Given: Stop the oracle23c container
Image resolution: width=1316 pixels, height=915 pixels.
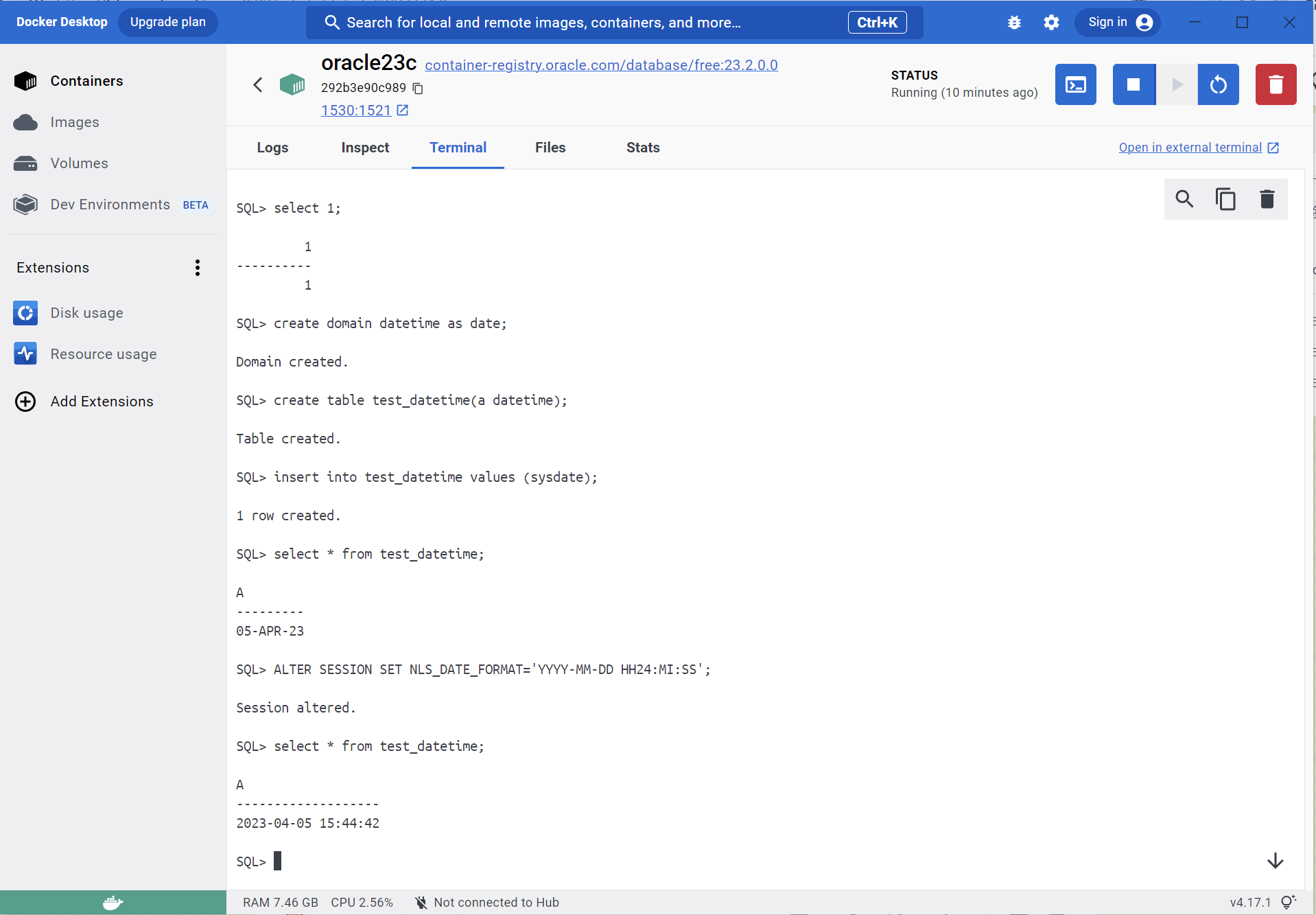Looking at the screenshot, I should pos(1133,84).
